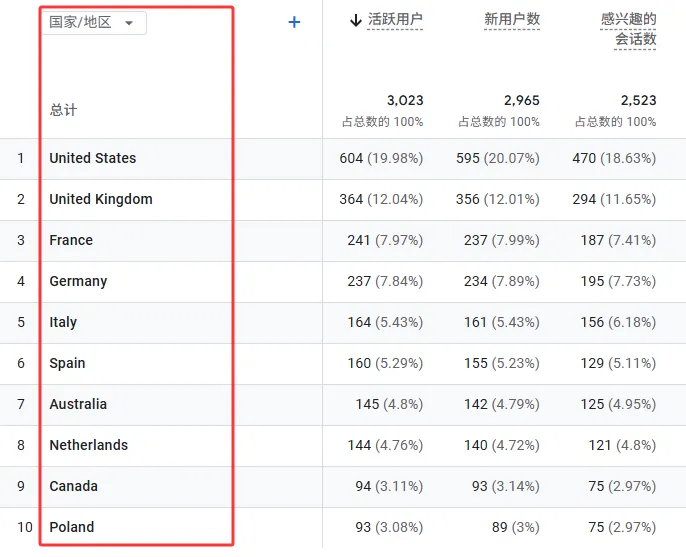686x557 pixels.
Task: Click Poland new users 89 (3%)
Action: click(x=516, y=527)
